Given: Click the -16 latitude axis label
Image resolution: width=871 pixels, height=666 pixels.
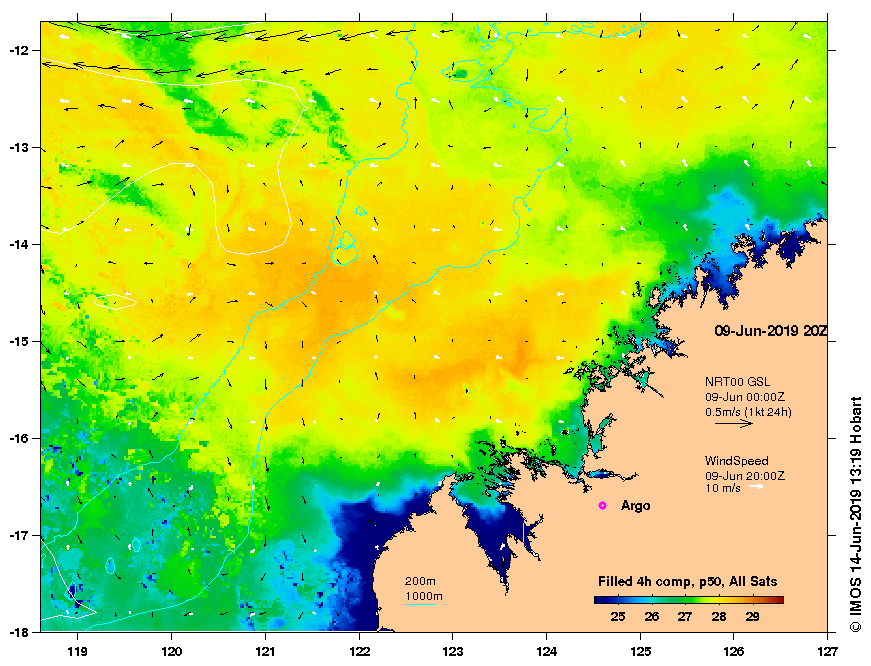Looking at the screenshot, I should [17, 438].
